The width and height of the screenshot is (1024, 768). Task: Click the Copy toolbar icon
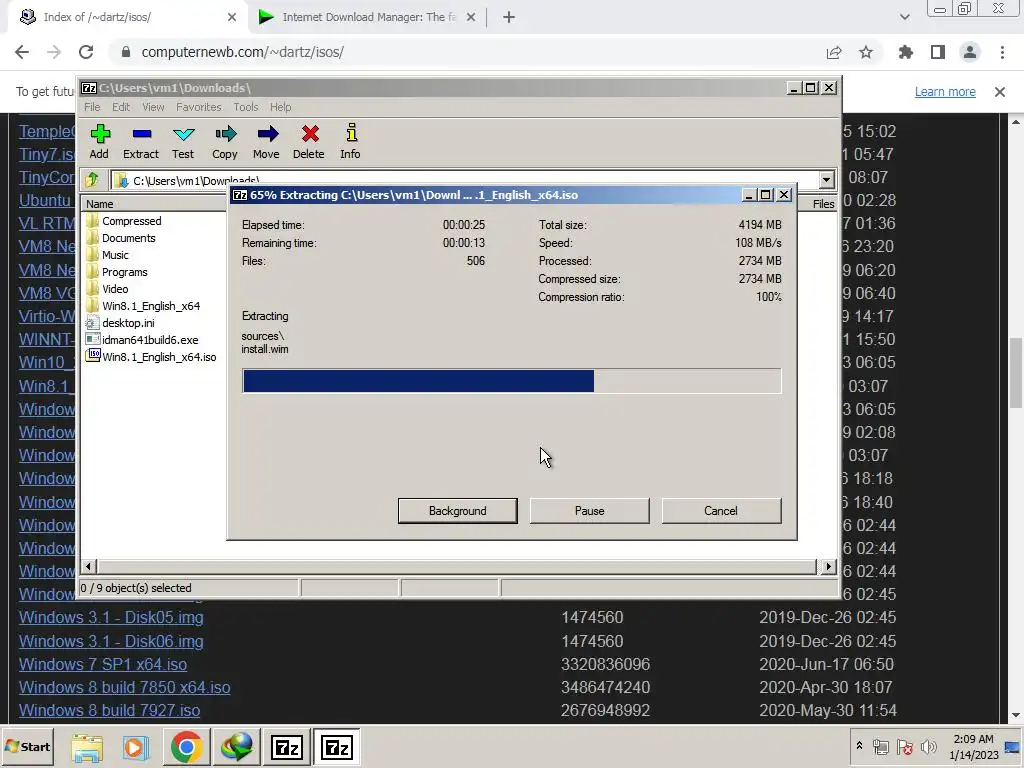point(225,142)
